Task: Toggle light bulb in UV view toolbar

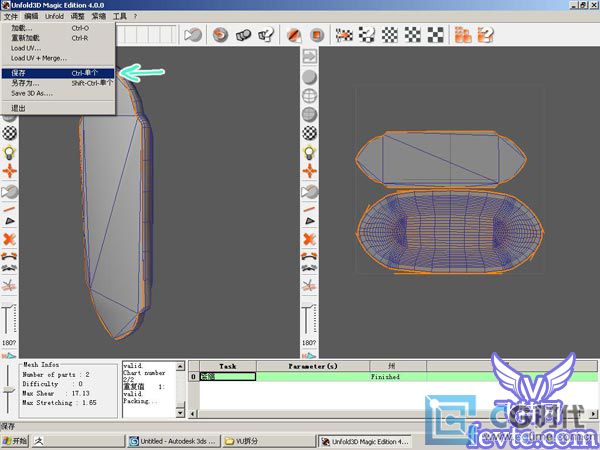Action: 310,153
